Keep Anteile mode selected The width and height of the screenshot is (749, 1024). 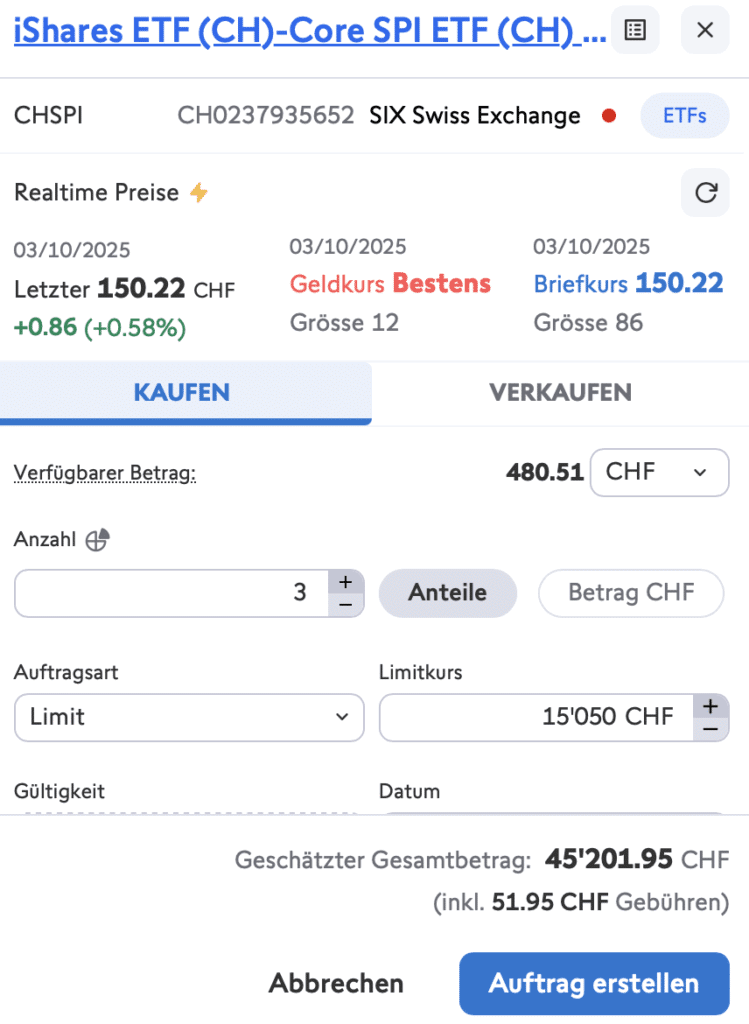[447, 593]
